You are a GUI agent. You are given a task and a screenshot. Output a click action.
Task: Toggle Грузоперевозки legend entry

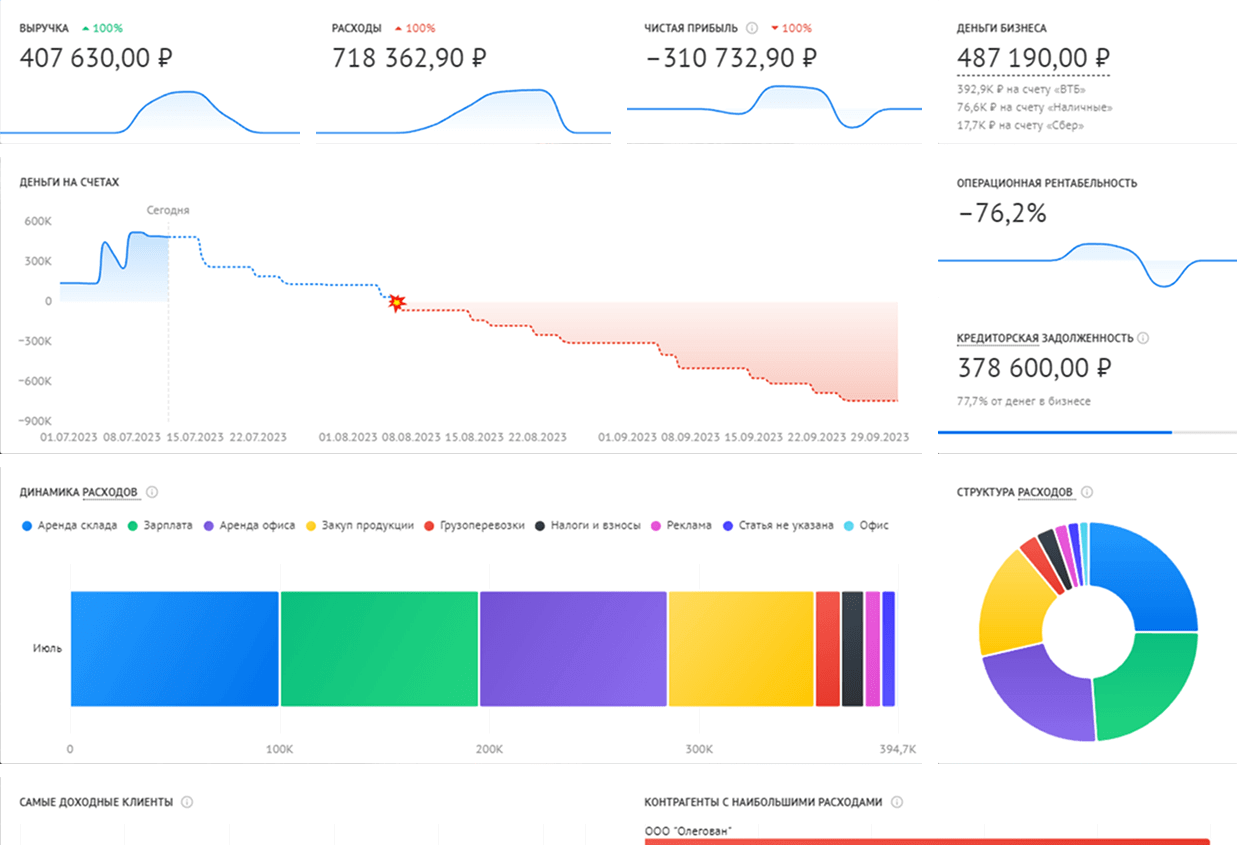474,525
